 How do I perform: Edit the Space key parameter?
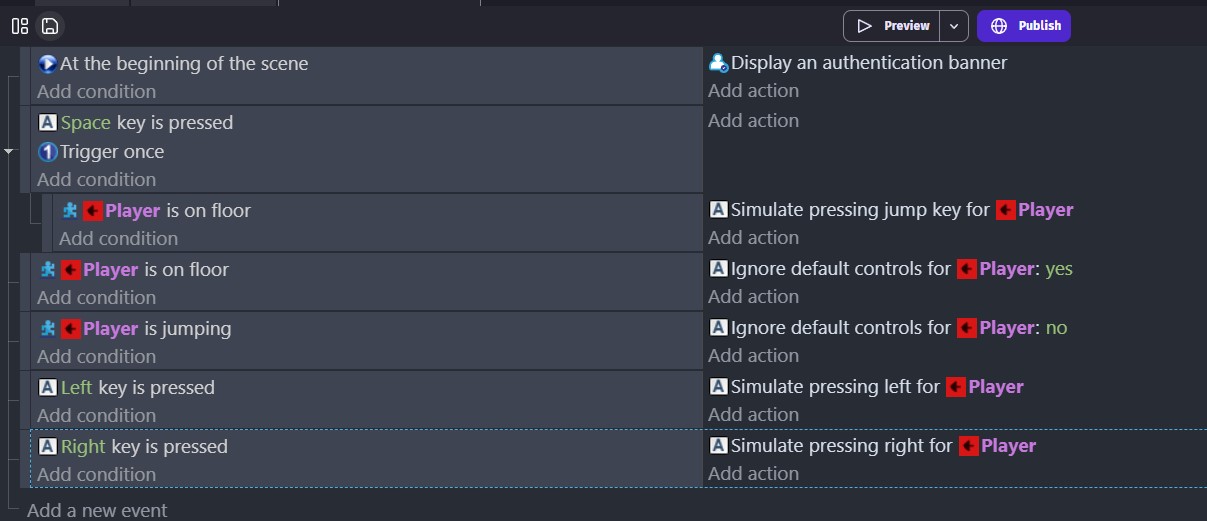pos(86,123)
